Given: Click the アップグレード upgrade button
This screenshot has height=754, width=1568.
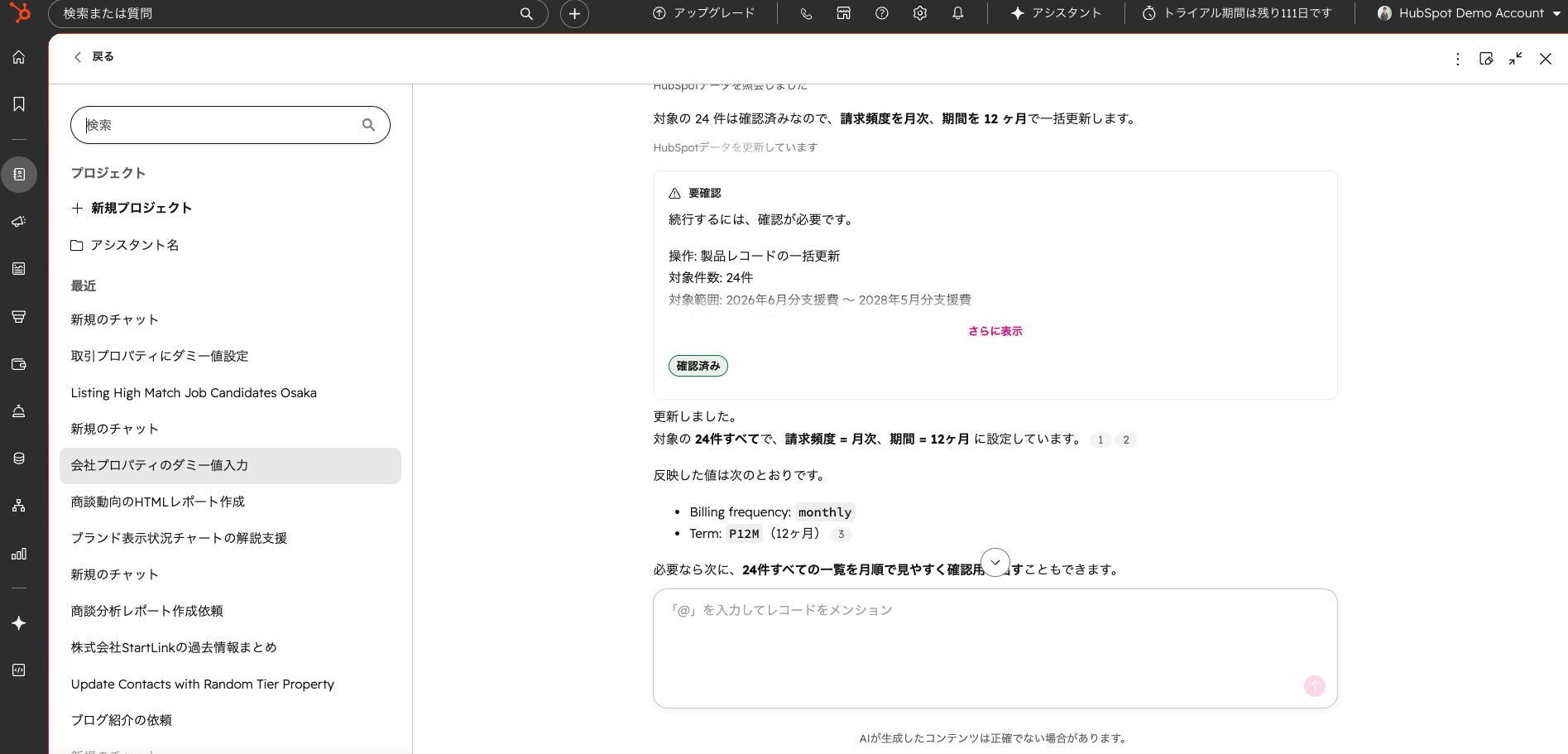Looking at the screenshot, I should [704, 13].
